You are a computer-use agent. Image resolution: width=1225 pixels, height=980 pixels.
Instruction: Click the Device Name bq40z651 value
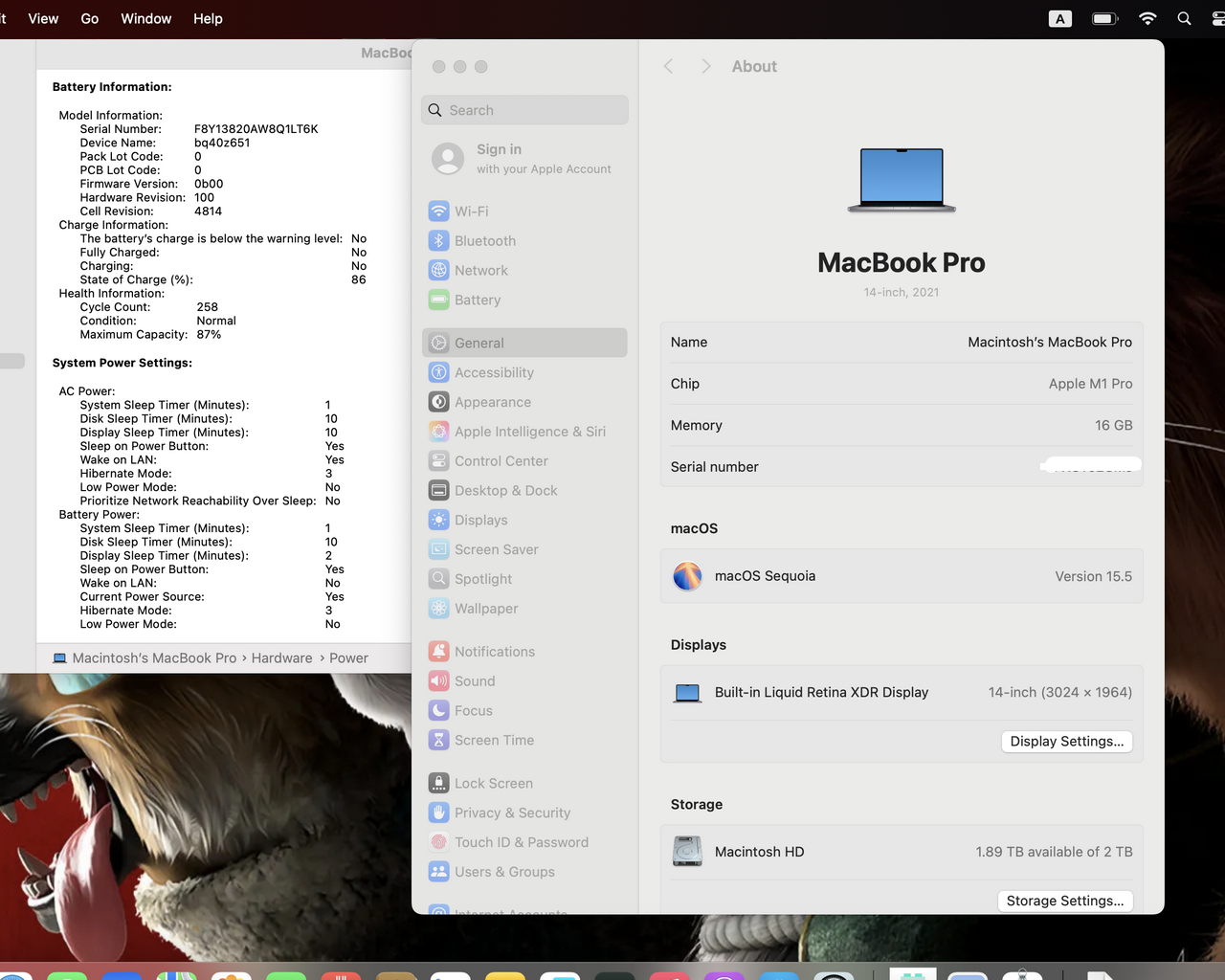tap(222, 144)
